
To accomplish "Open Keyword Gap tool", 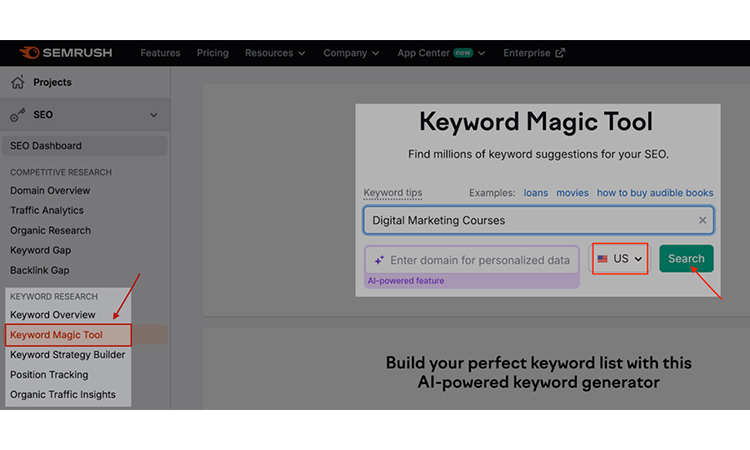I will coord(41,250).
